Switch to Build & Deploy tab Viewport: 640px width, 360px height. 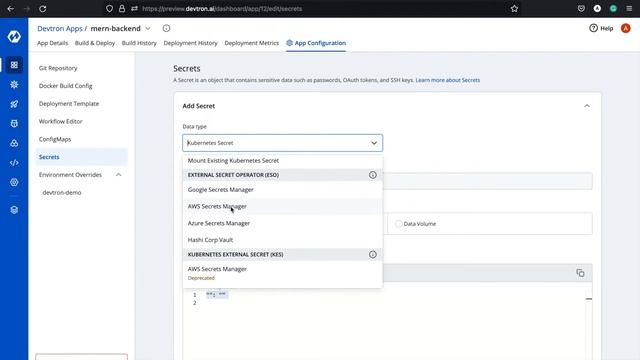pyautogui.click(x=95, y=43)
